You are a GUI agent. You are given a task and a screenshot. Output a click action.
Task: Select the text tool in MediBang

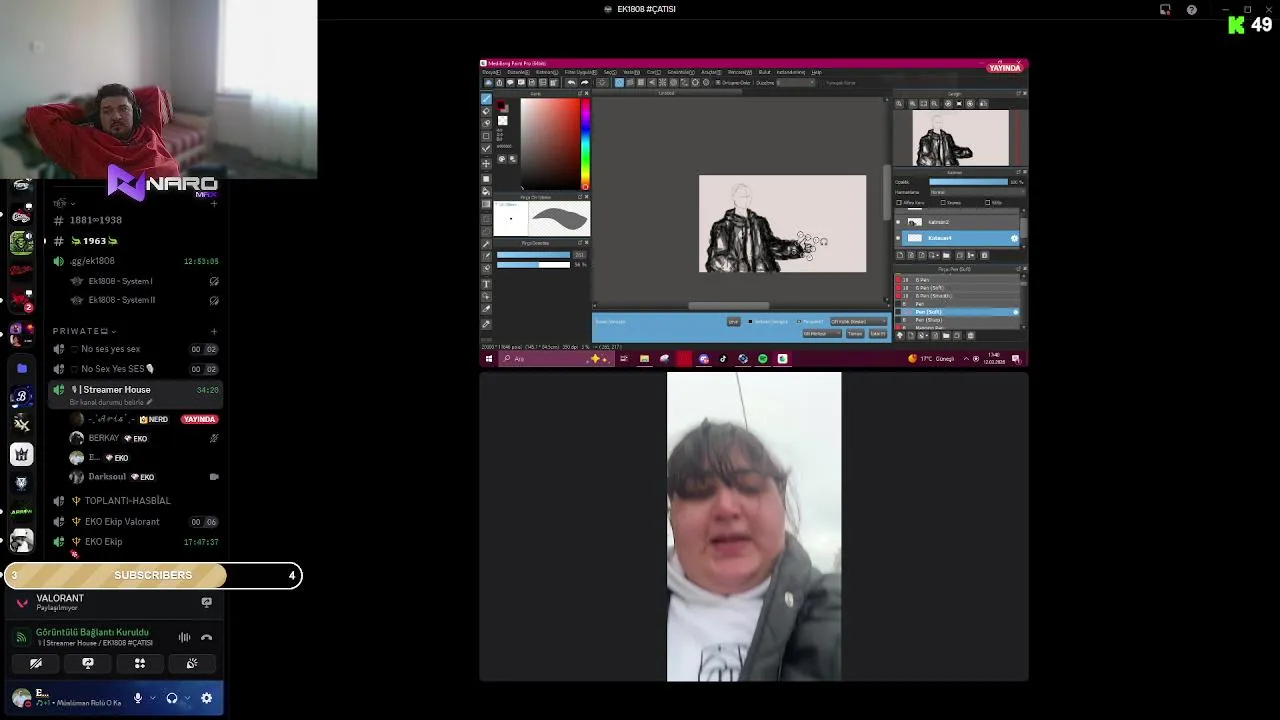point(486,284)
